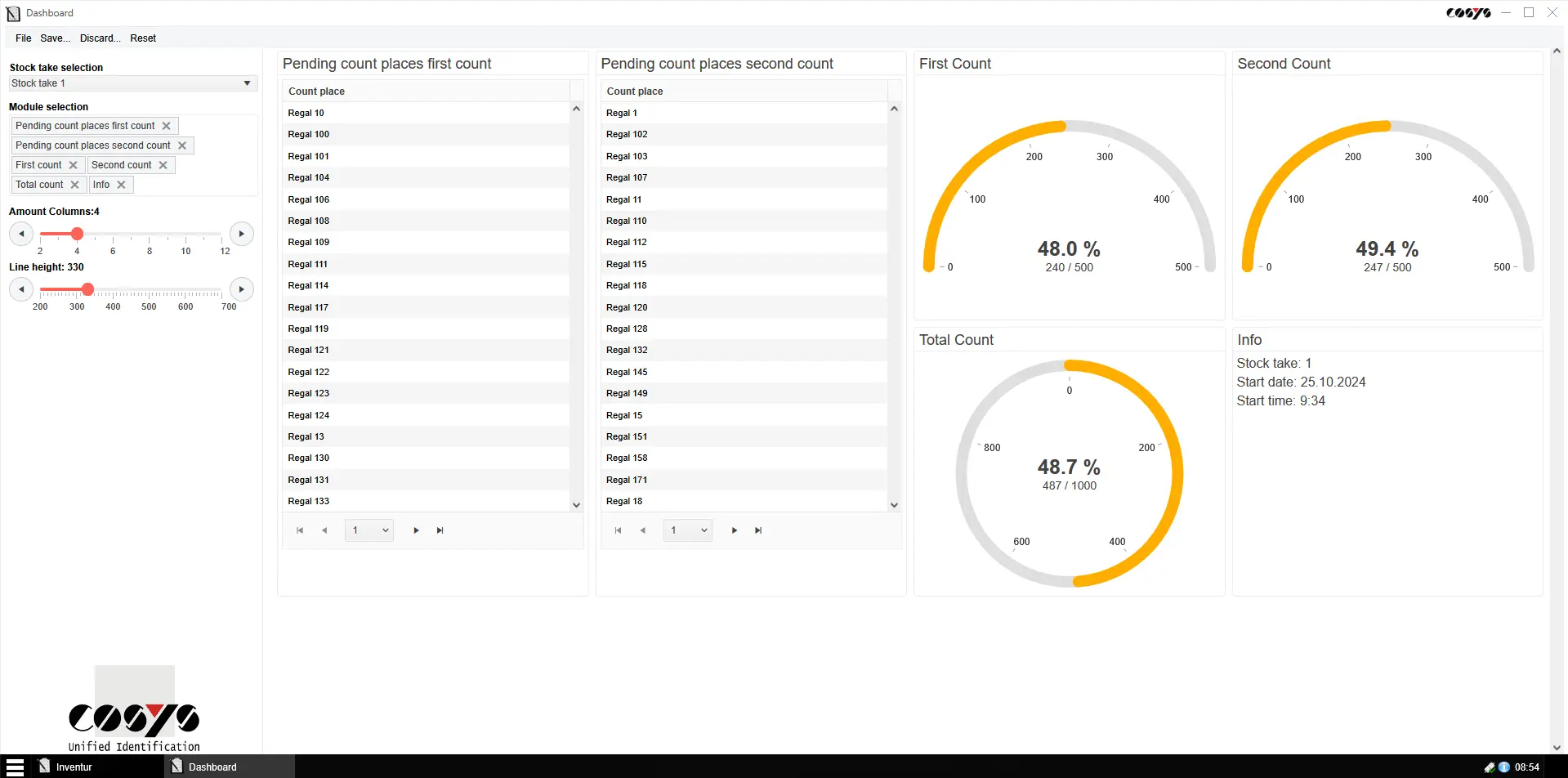
Task: Remove the 'First count' module tag
Action: point(74,165)
